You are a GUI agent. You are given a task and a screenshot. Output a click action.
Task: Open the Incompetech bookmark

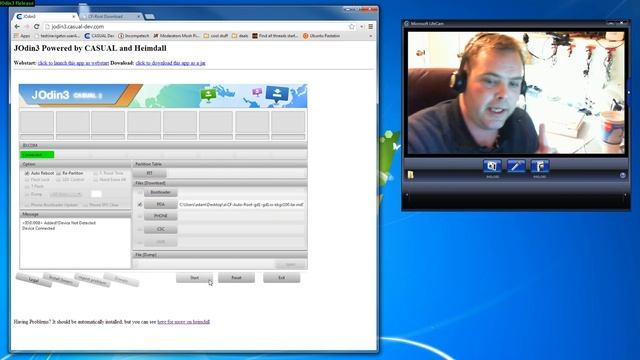tap(134, 36)
